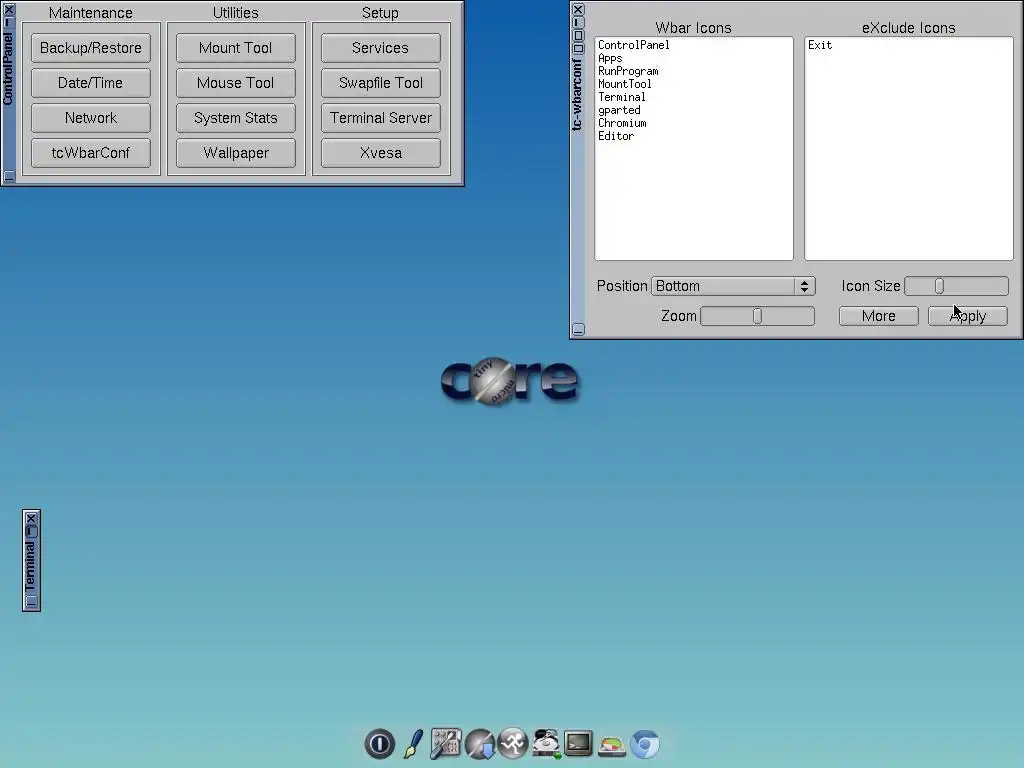Image resolution: width=1024 pixels, height=768 pixels.
Task: Open the Editor pen icon in Wbar
Action: click(413, 743)
